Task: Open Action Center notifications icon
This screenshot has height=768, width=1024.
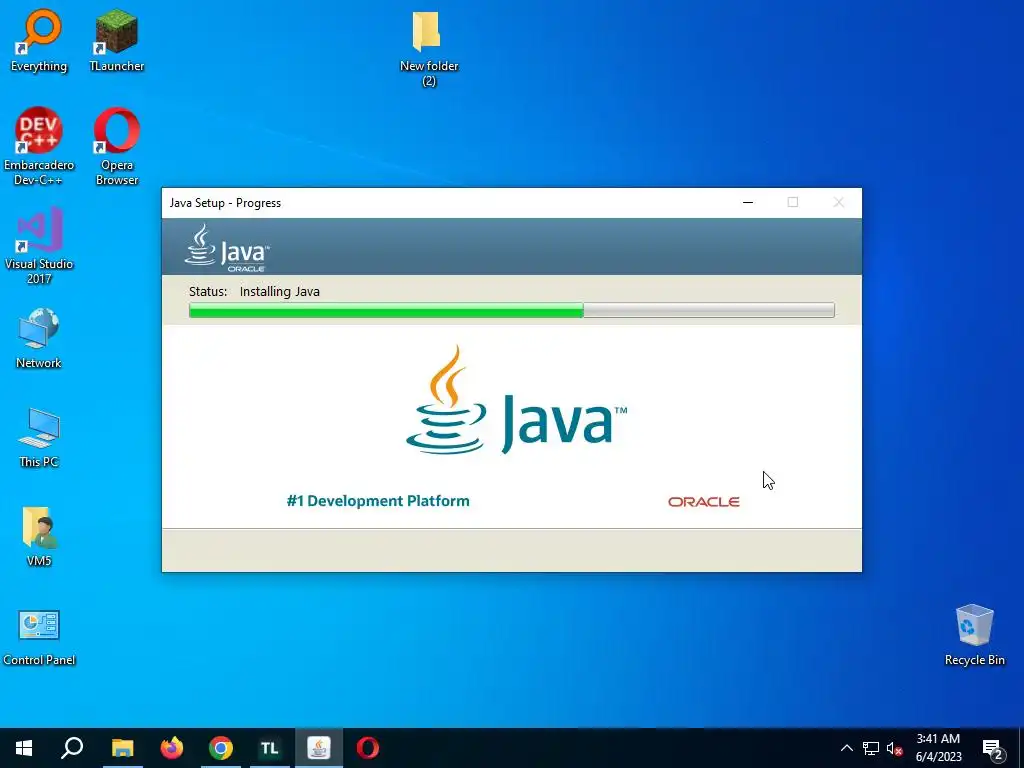Action: pyautogui.click(x=993, y=748)
